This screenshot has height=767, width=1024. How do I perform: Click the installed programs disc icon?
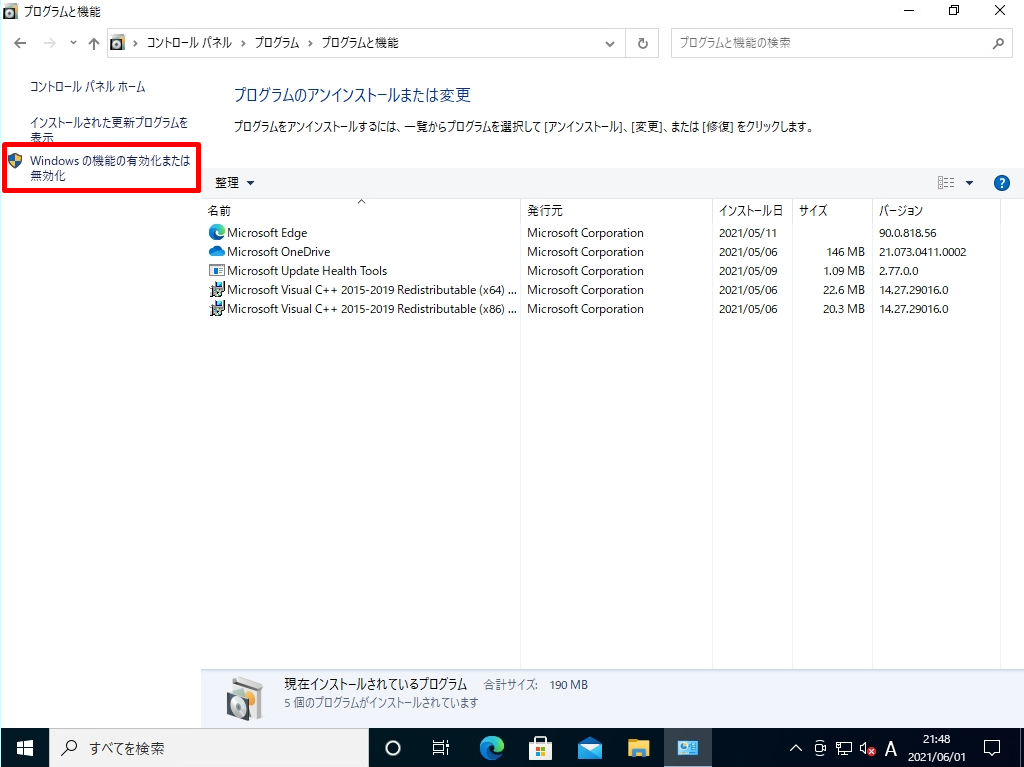click(245, 698)
